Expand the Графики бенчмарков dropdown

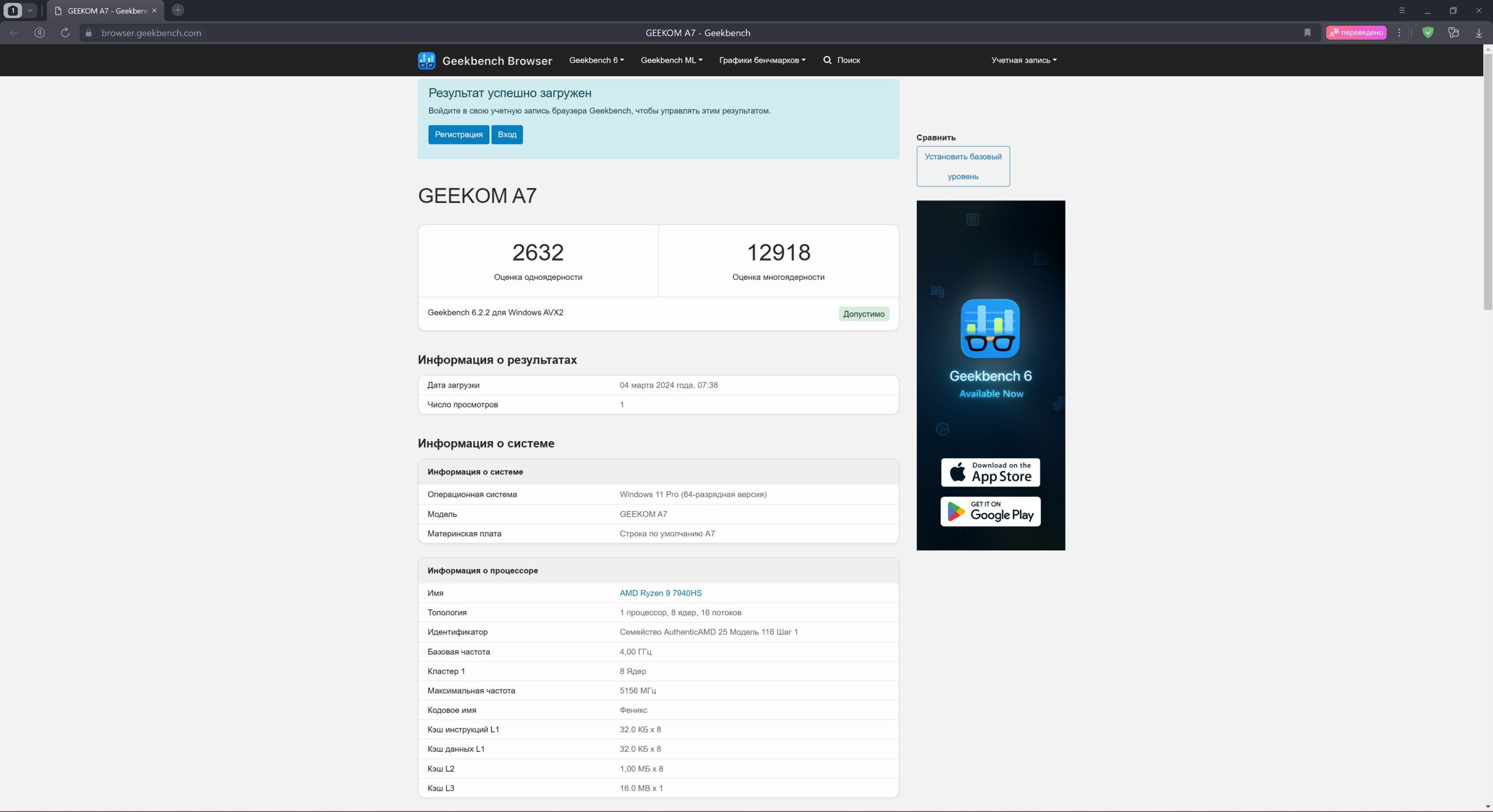762,60
